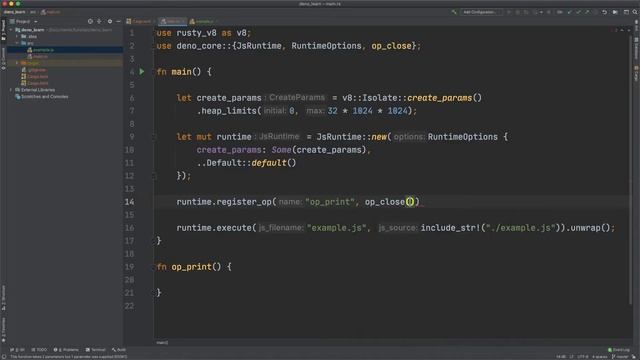Click Git commit checkmark in toolbar

click(578, 12)
